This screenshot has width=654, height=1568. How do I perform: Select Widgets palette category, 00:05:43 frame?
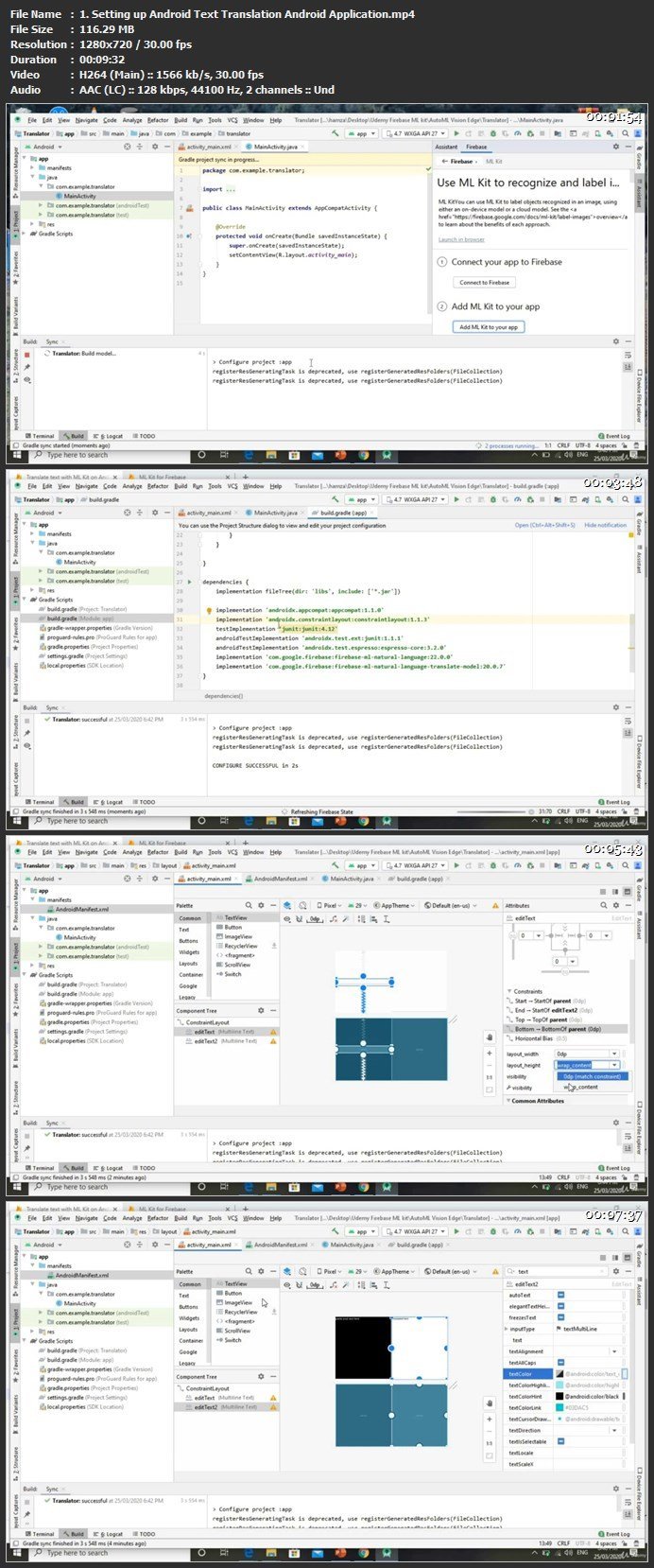pos(190,951)
